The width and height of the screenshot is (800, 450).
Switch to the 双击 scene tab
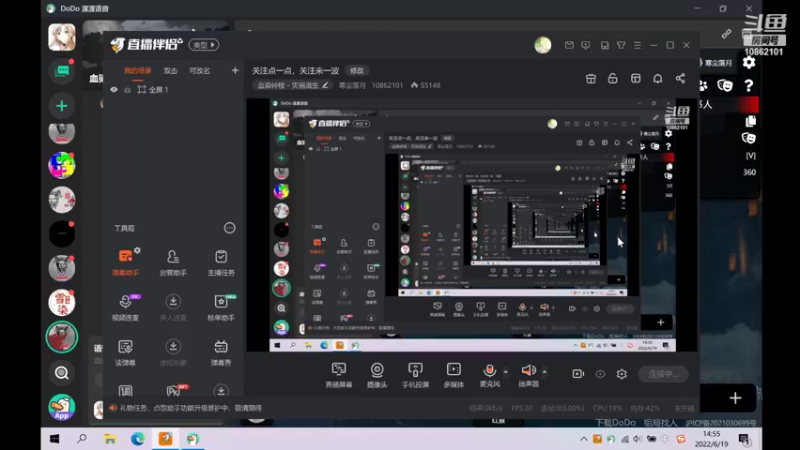[170, 71]
